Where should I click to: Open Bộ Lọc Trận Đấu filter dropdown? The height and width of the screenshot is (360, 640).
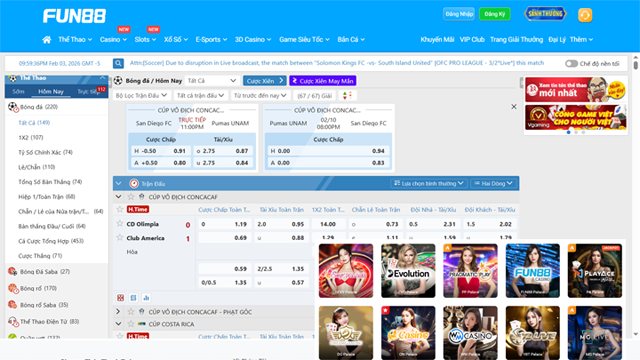click(x=141, y=96)
